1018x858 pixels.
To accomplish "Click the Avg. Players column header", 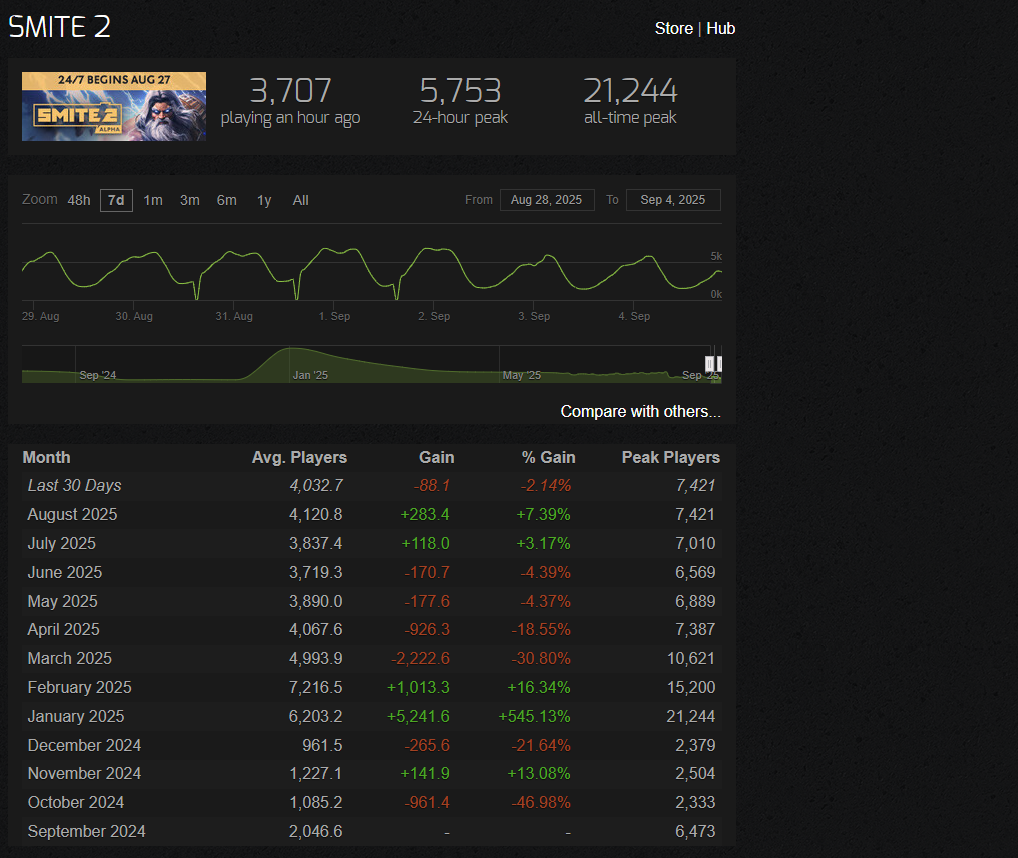I will (x=299, y=458).
